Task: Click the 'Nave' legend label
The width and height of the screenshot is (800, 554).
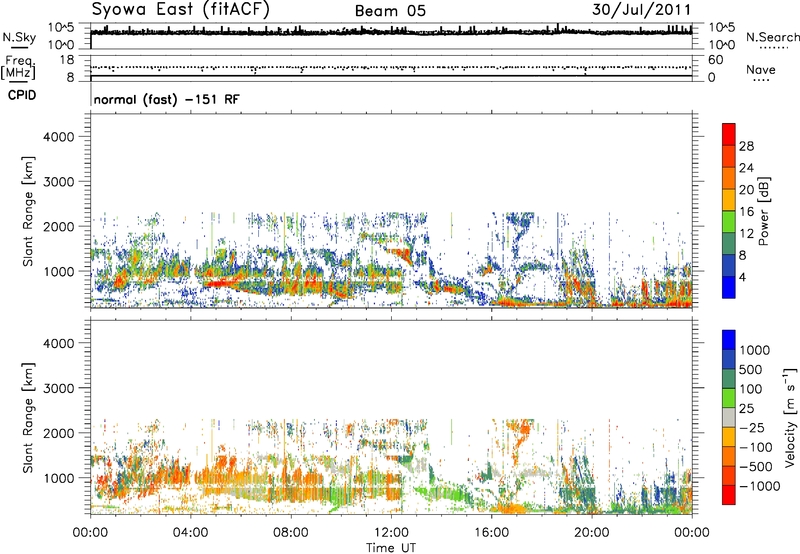Action: [760, 69]
